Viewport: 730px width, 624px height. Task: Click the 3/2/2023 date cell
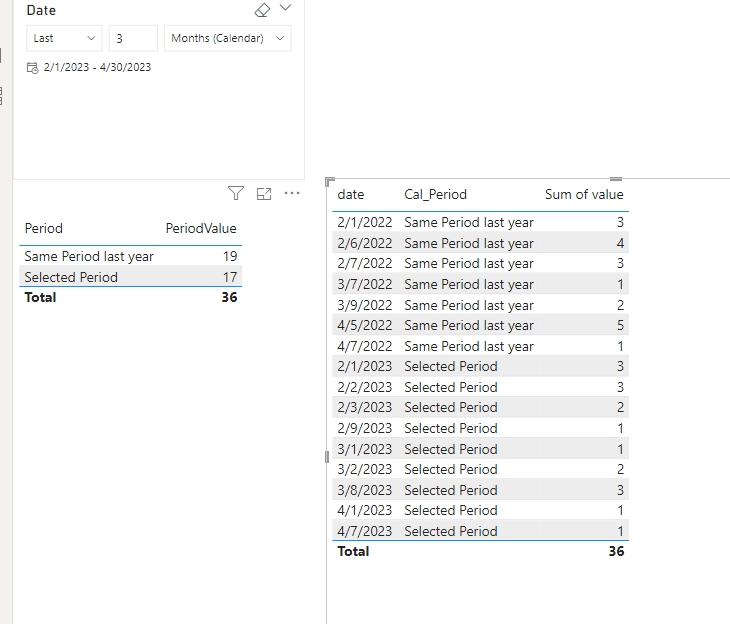[x=365, y=469]
